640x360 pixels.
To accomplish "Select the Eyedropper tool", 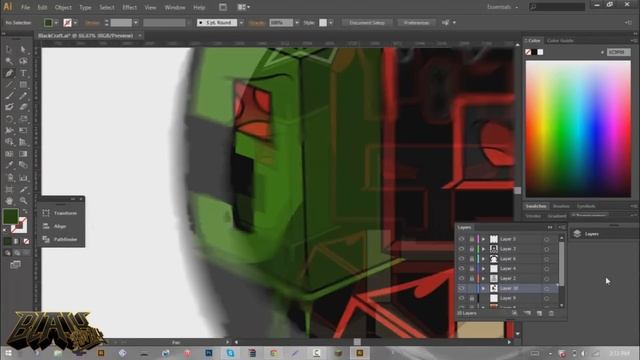I will tap(9, 165).
